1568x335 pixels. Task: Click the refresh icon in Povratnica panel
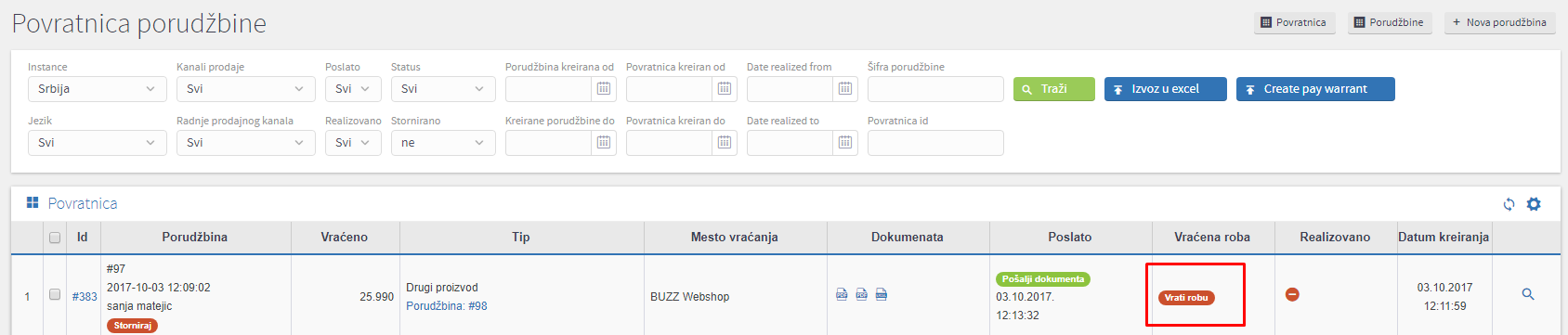(x=1509, y=204)
